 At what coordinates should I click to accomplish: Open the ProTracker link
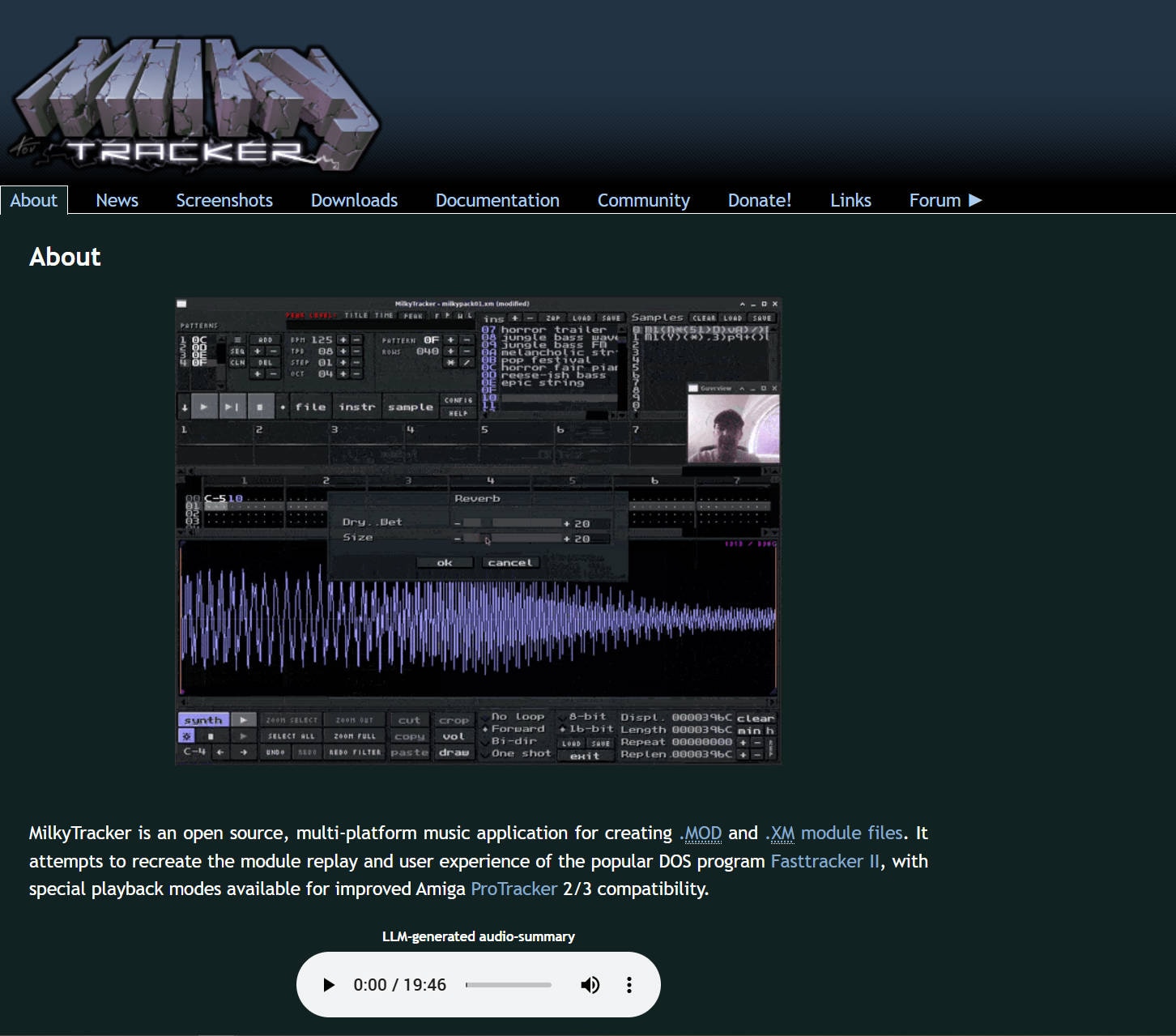click(x=513, y=889)
